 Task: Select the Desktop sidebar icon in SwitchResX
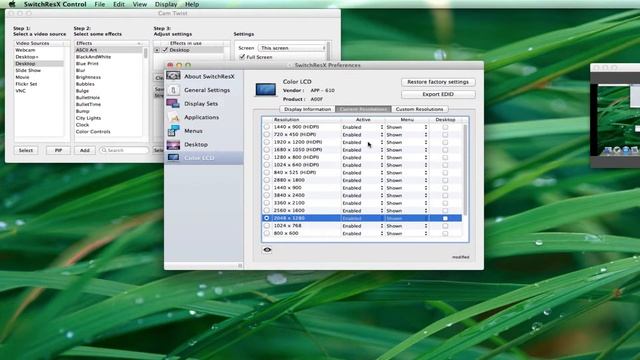tap(173, 144)
